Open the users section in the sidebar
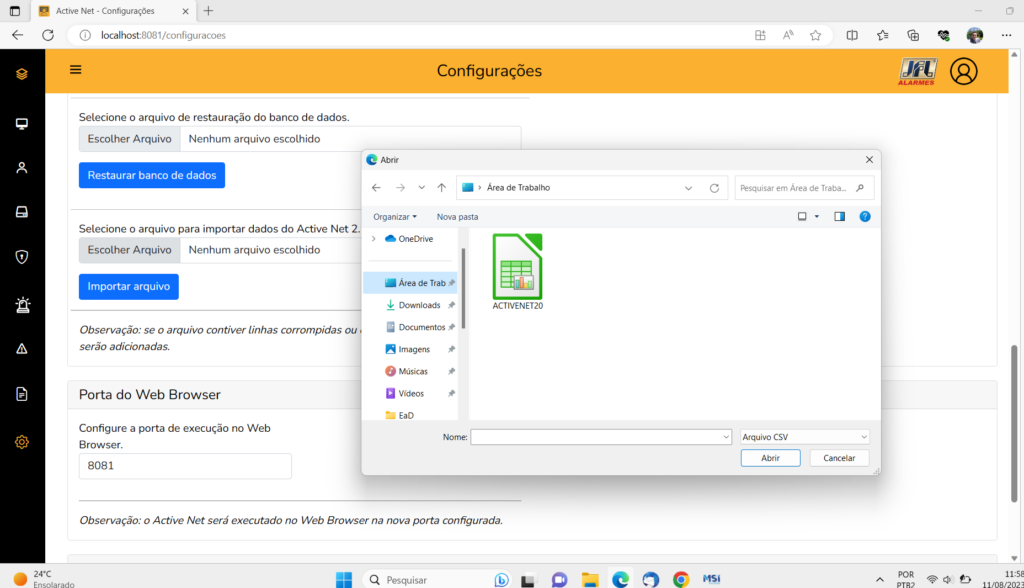 click(x=21, y=167)
